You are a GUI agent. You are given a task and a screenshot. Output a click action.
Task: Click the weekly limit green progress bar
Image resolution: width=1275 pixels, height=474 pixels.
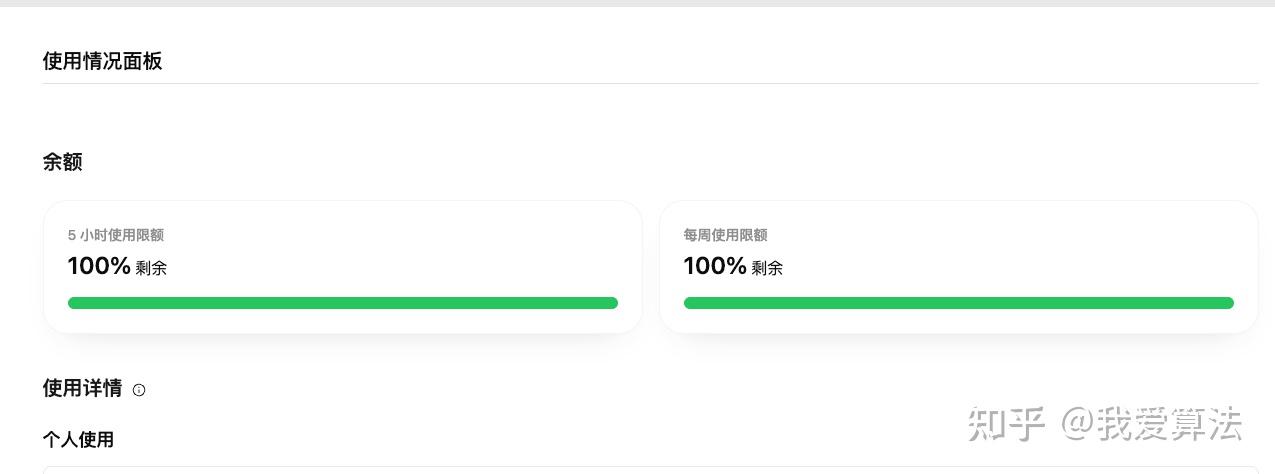[958, 303]
